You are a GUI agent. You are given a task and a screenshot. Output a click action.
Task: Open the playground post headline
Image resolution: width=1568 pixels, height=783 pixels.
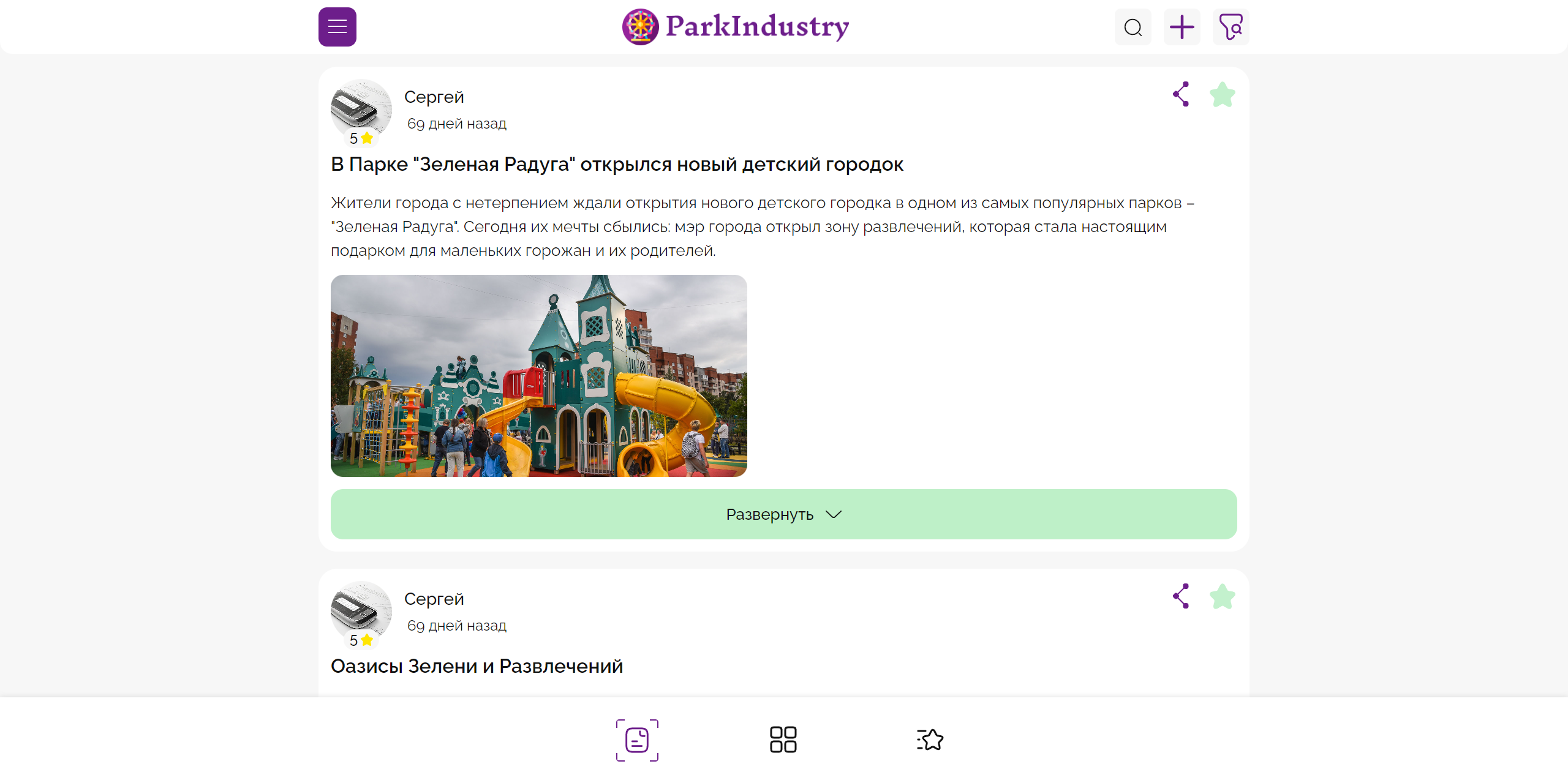(x=617, y=164)
